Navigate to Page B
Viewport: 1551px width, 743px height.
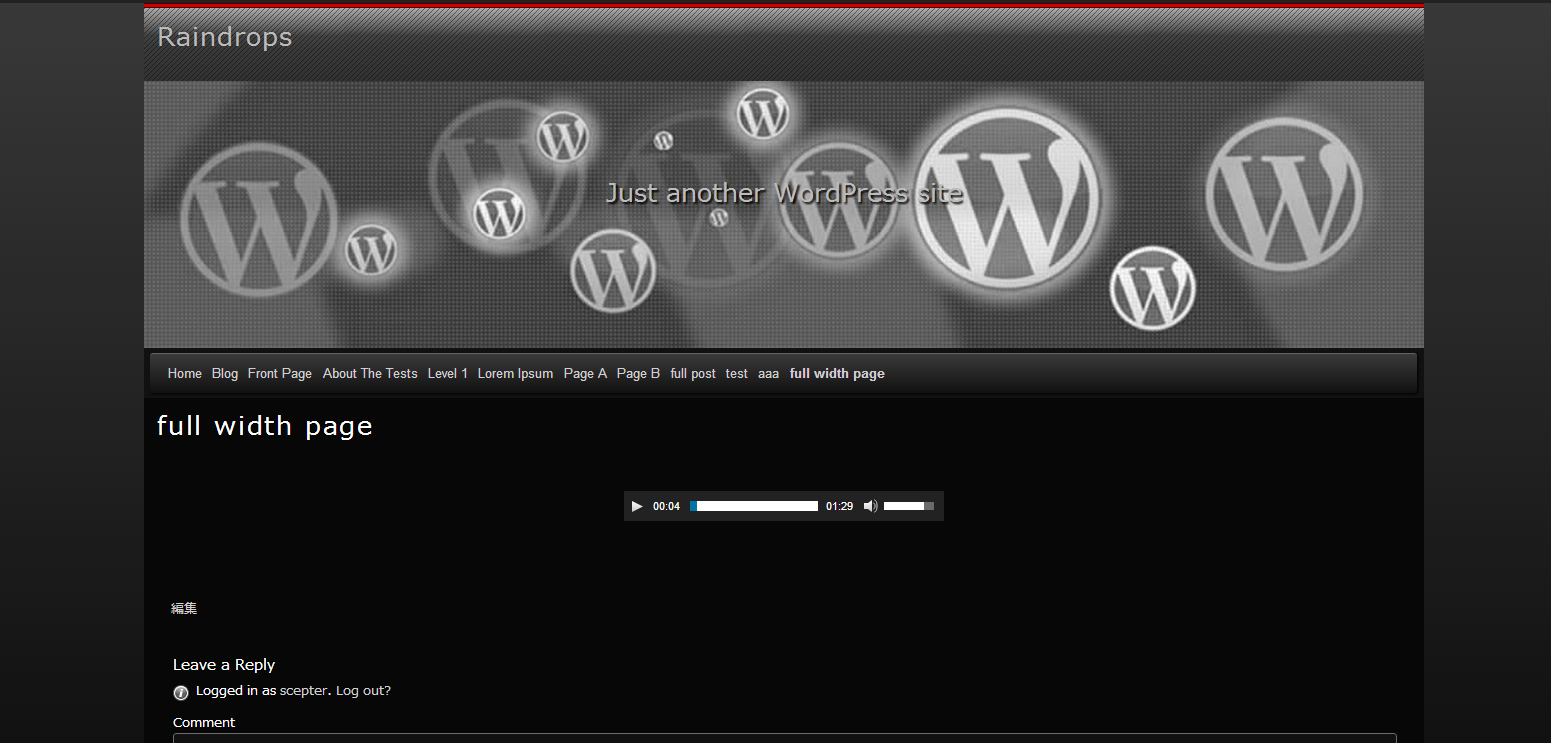tap(638, 373)
